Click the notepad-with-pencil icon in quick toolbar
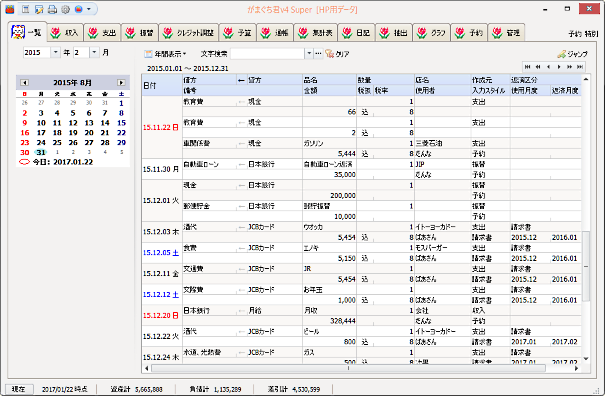605x396 pixels. point(39,9)
